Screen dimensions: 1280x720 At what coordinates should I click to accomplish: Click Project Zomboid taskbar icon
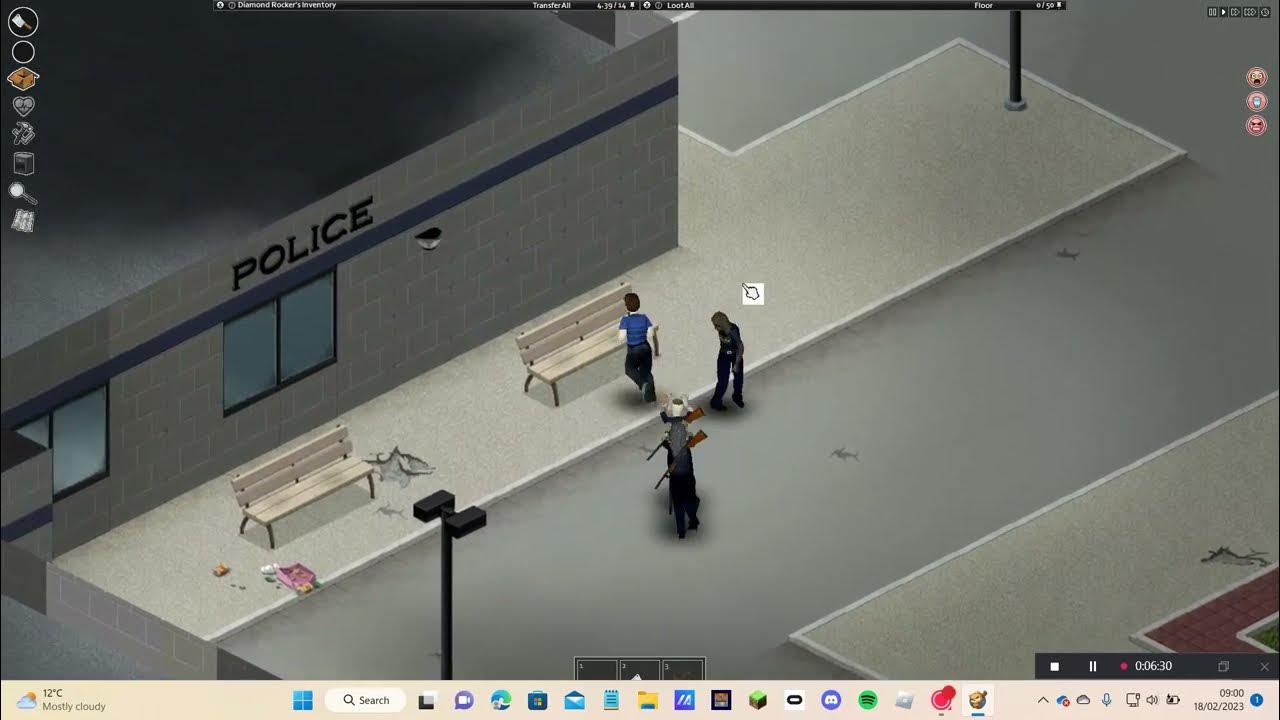[977, 700]
